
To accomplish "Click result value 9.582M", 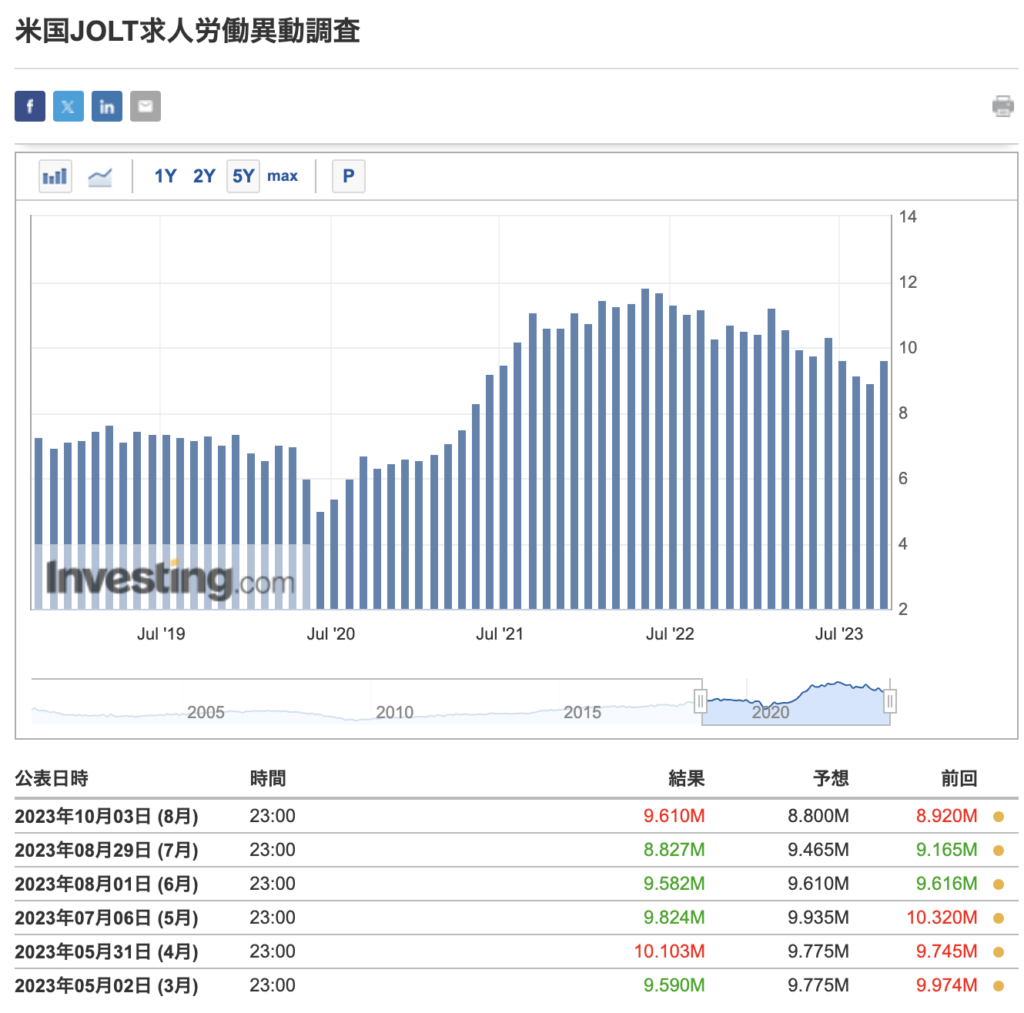I will point(674,884).
